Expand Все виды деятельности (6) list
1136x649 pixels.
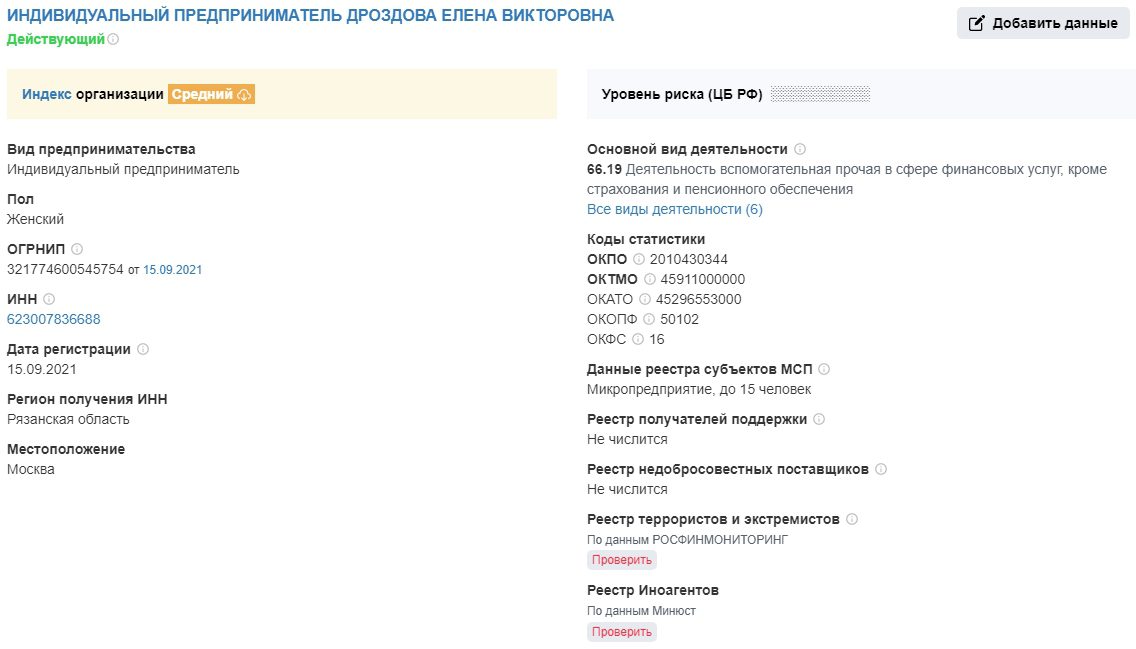tap(674, 209)
